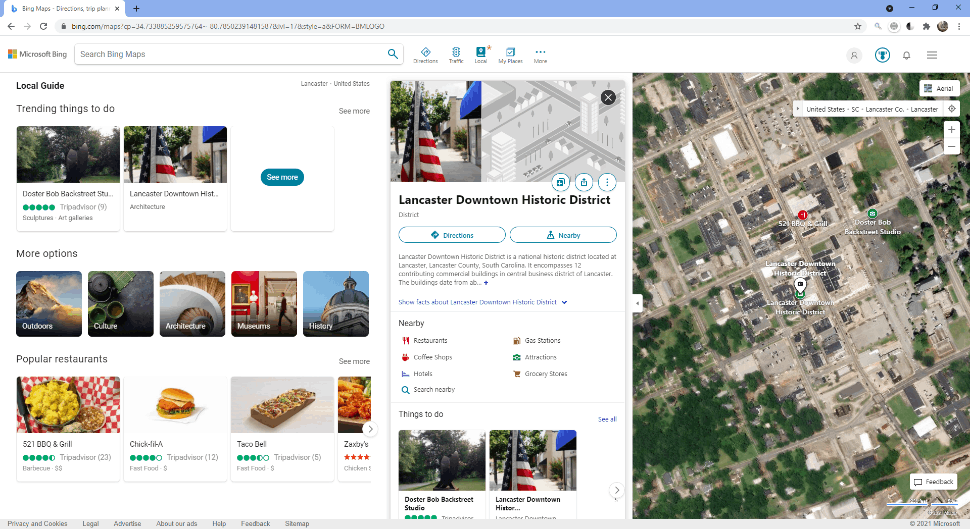Select the History category tile
This screenshot has height=529, width=970.
point(336,304)
